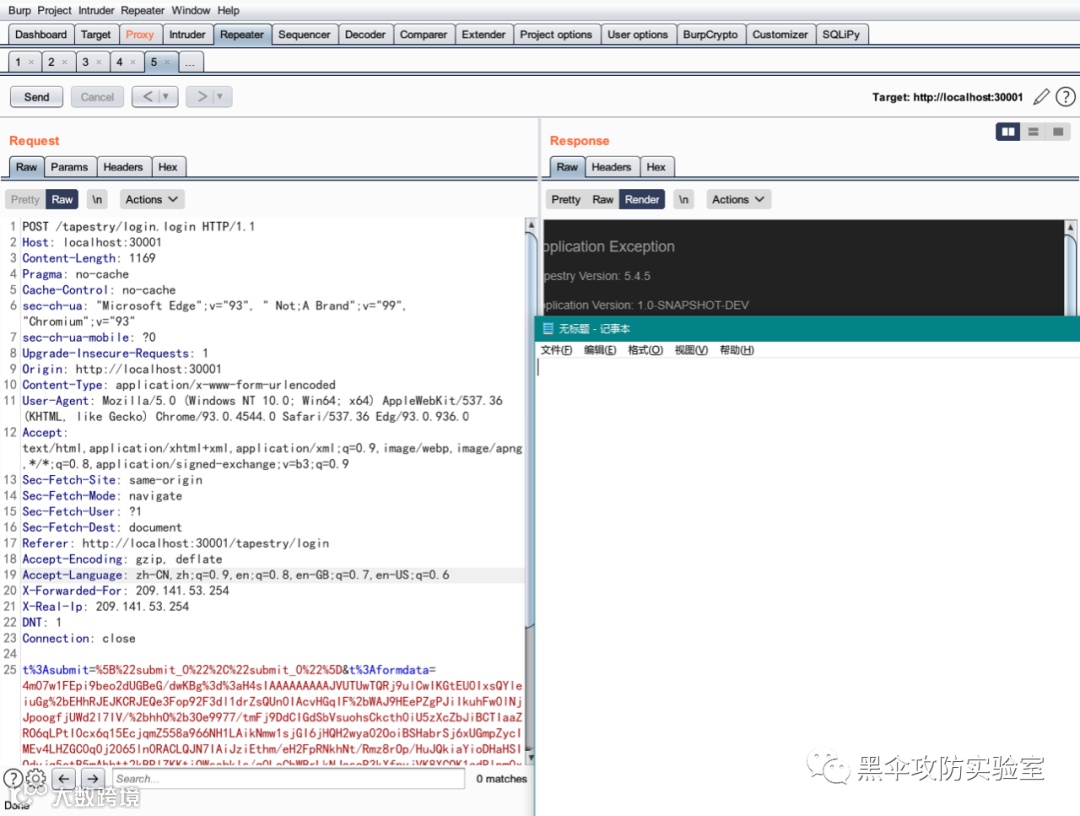Close Repeater tab 1 with its x

click(x=31, y=62)
